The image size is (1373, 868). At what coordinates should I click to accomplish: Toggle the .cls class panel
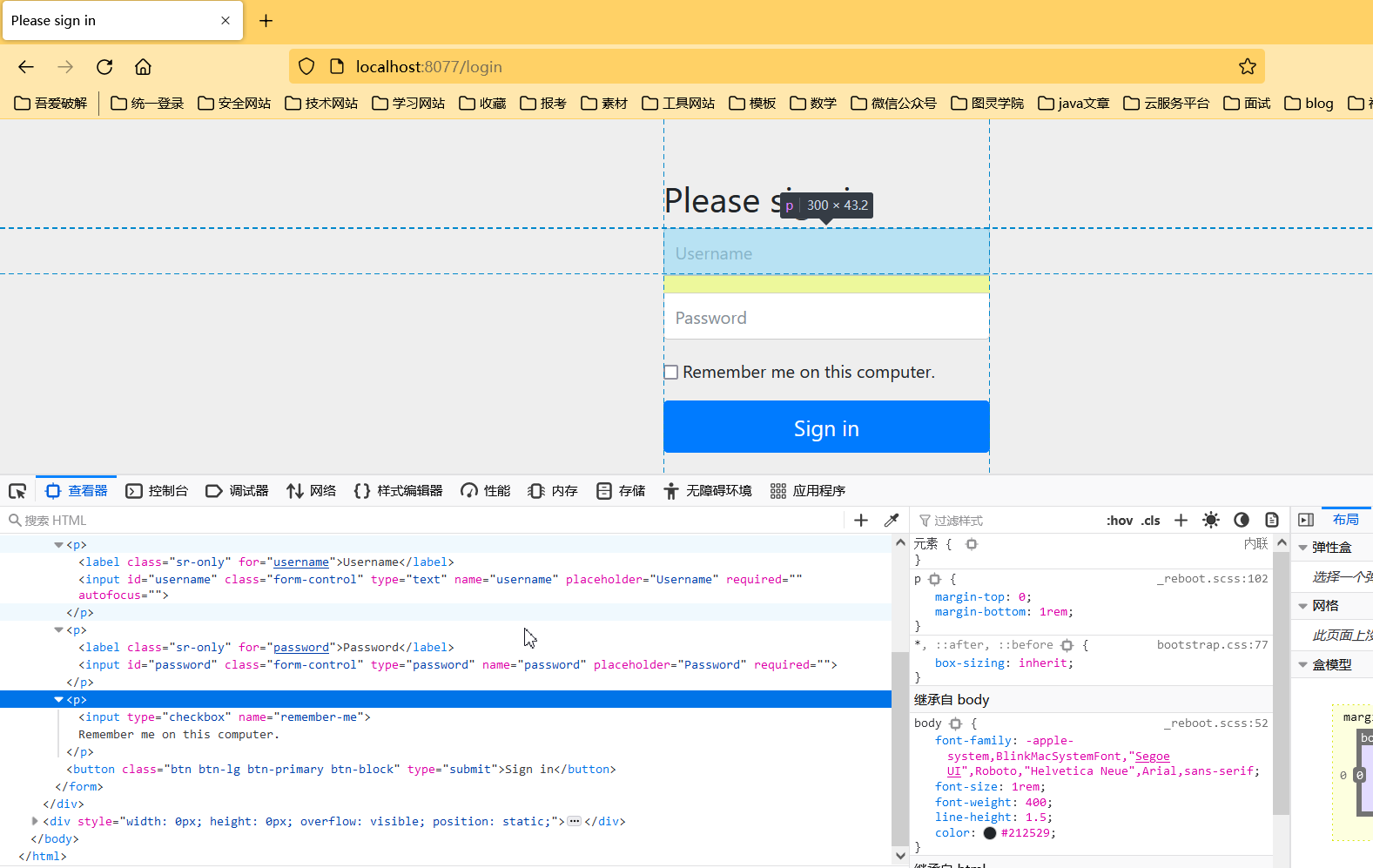point(1151,521)
